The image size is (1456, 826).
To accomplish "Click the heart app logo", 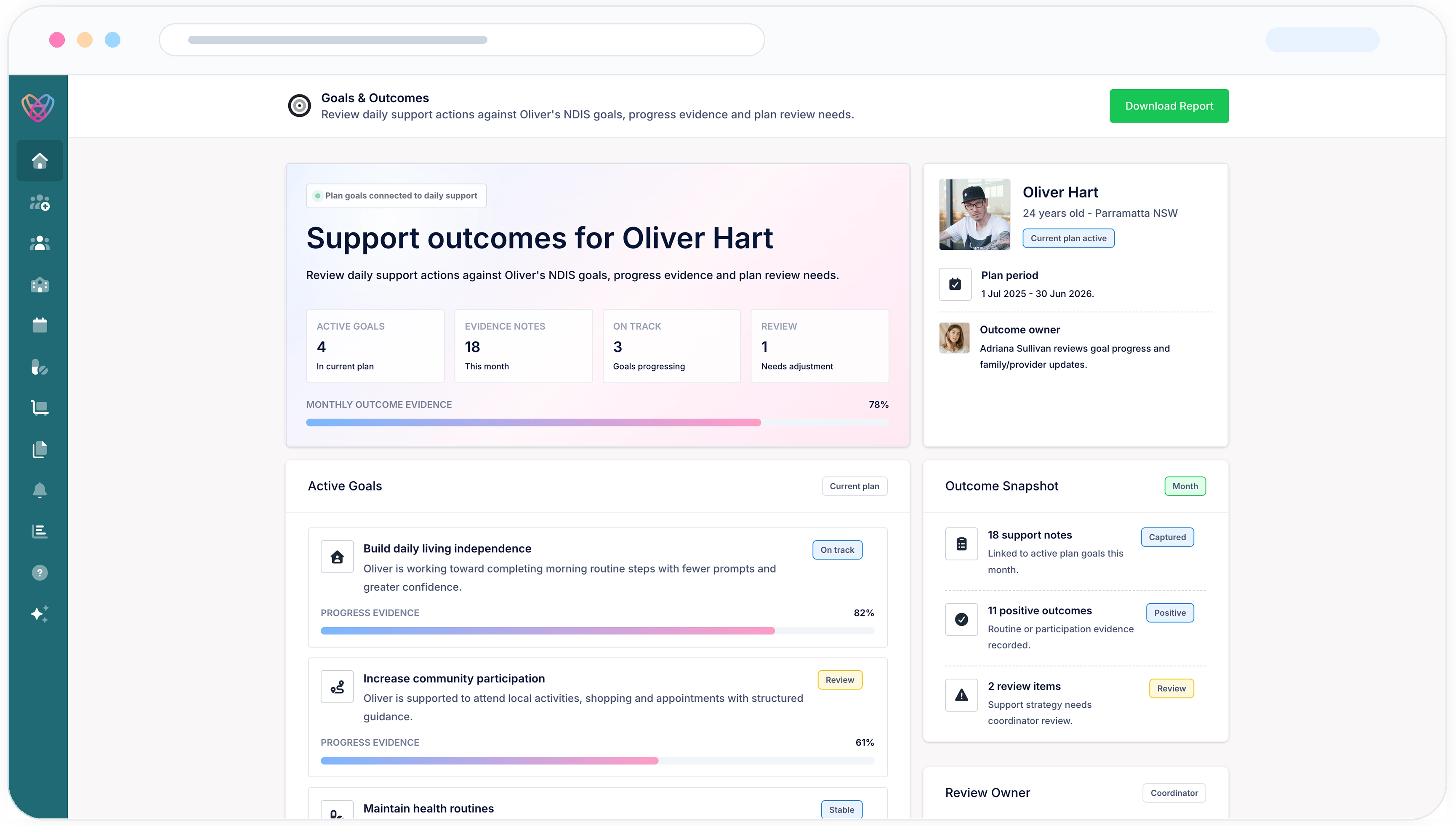I will [38, 107].
